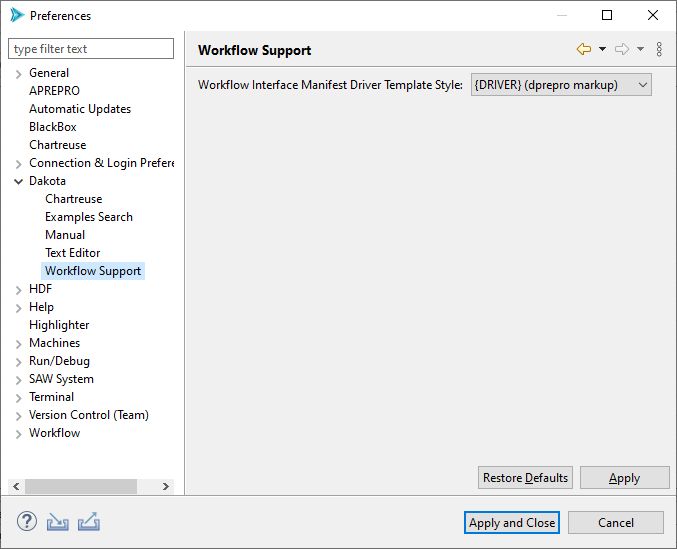The height and width of the screenshot is (549, 677).
Task: Click the forward navigation arrow
Action: [x=622, y=49]
